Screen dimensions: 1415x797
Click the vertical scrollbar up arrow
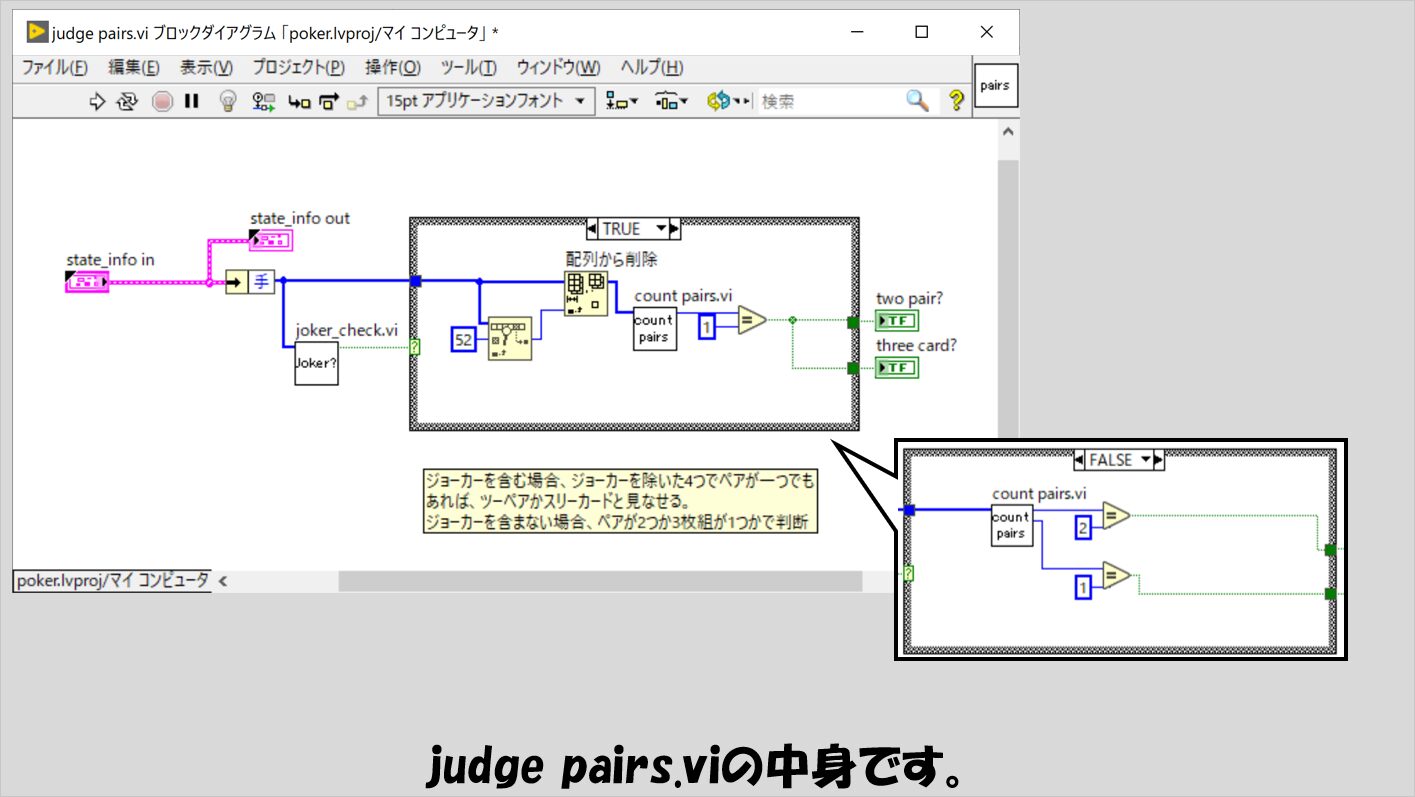point(1008,131)
